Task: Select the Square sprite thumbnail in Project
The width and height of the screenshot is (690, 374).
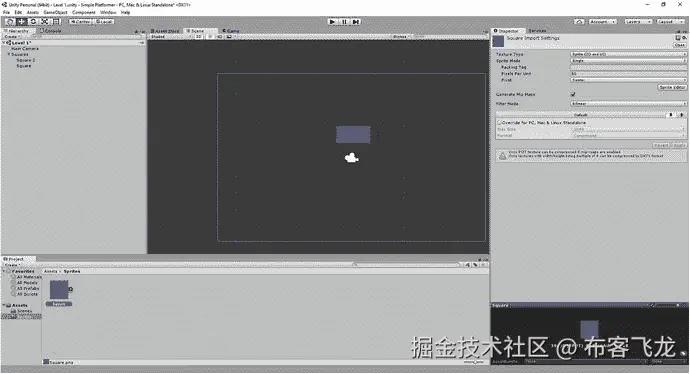Action: coord(59,290)
